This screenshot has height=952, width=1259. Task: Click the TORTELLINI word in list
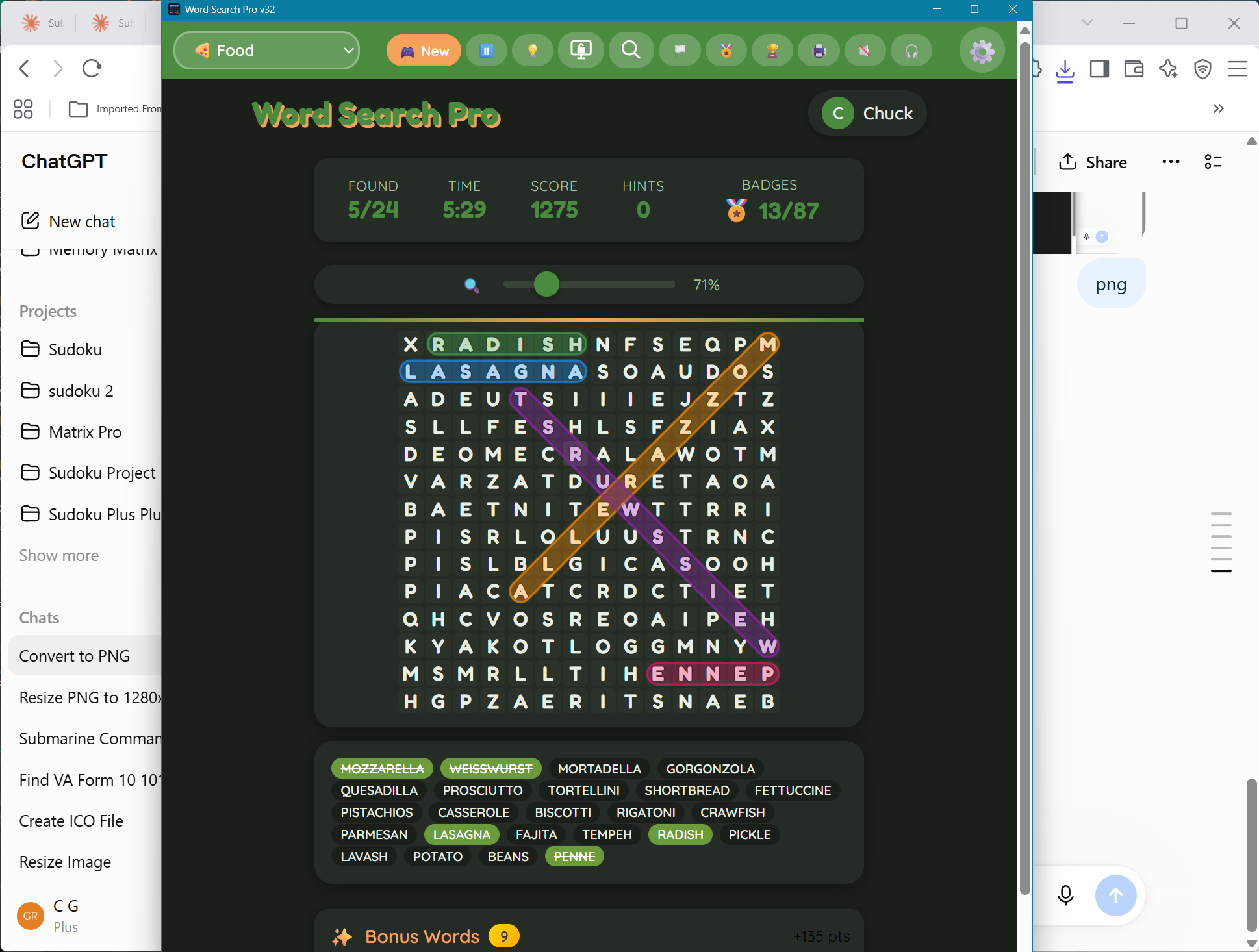[583, 790]
